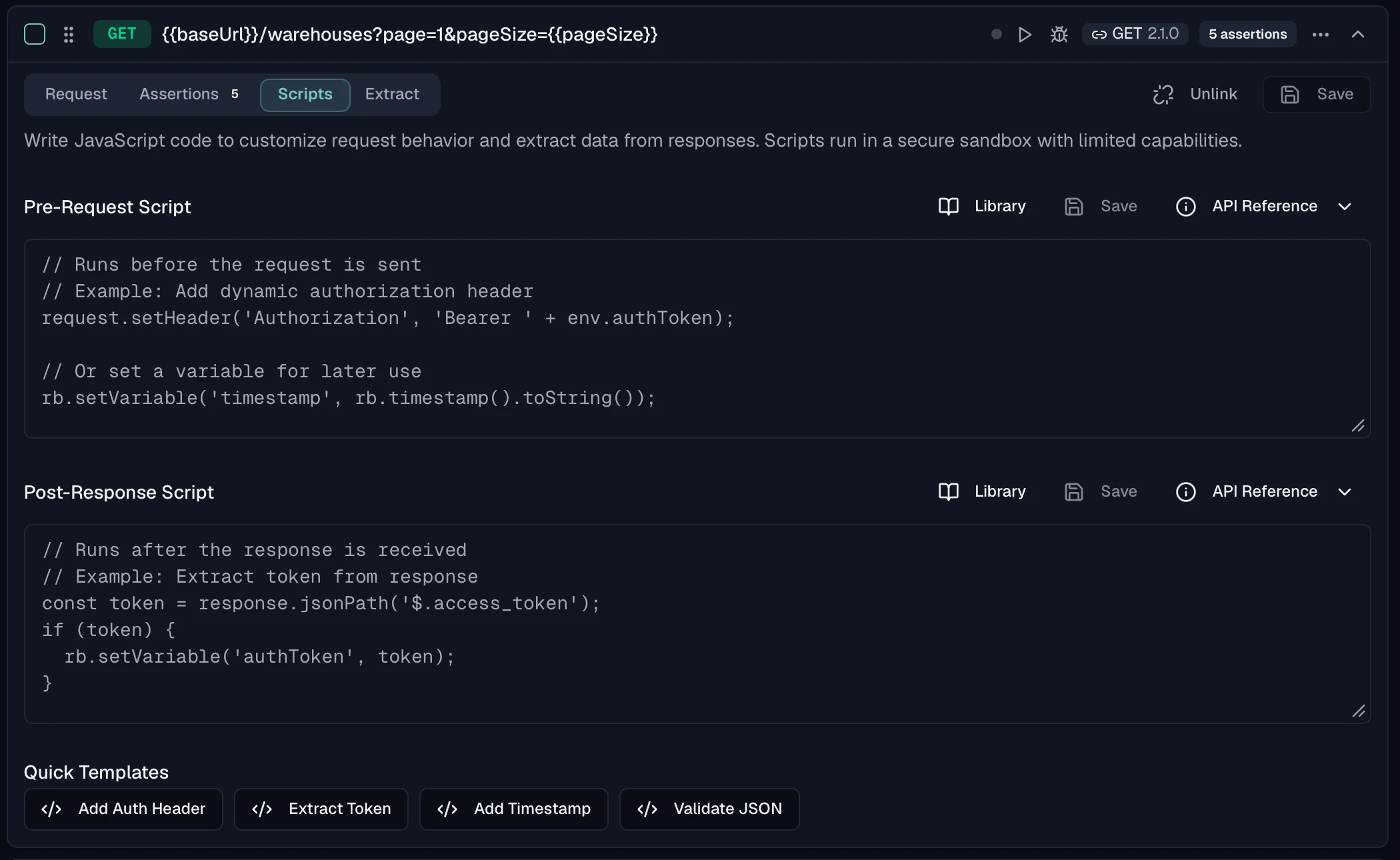Insert the Add Timestamp template
This screenshot has height=860, width=1400.
[x=513, y=809]
